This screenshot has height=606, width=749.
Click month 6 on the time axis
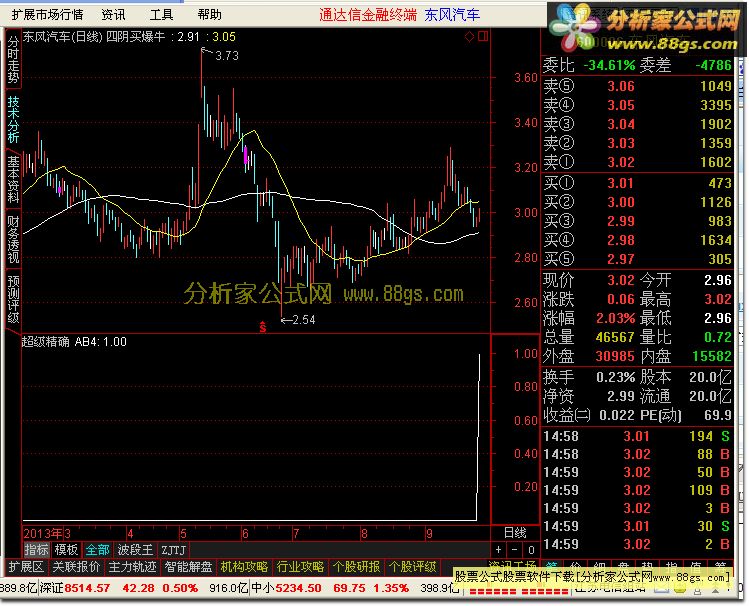tap(245, 533)
